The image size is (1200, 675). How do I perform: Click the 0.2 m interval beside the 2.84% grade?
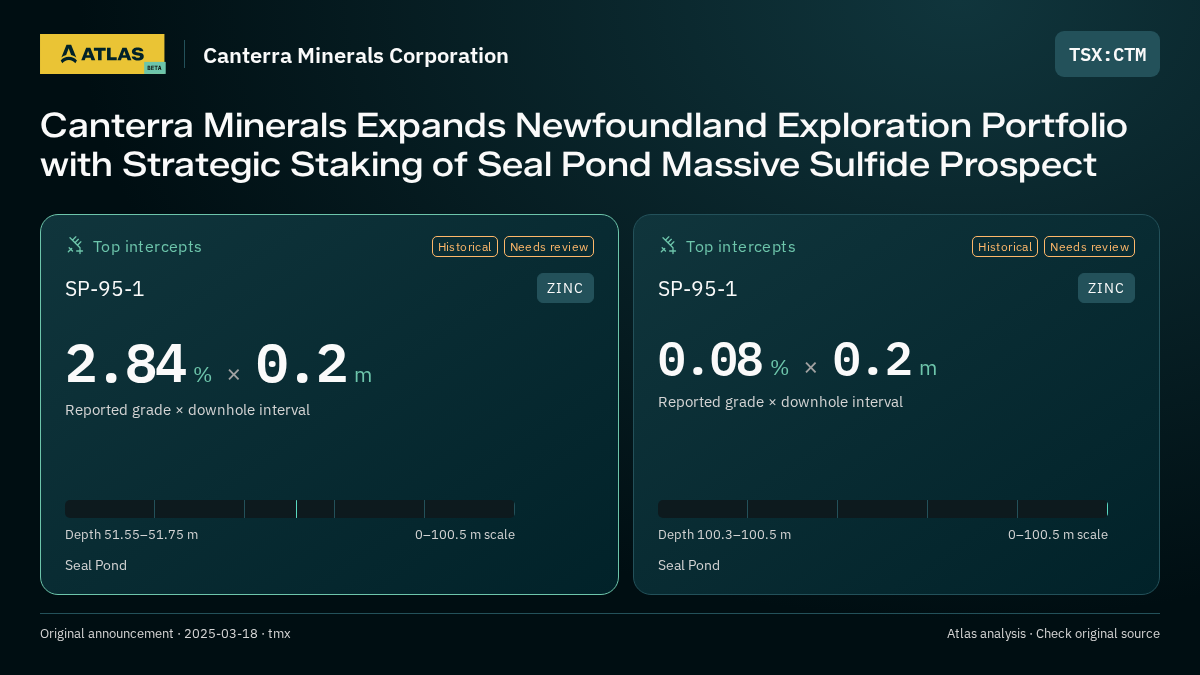click(x=314, y=366)
